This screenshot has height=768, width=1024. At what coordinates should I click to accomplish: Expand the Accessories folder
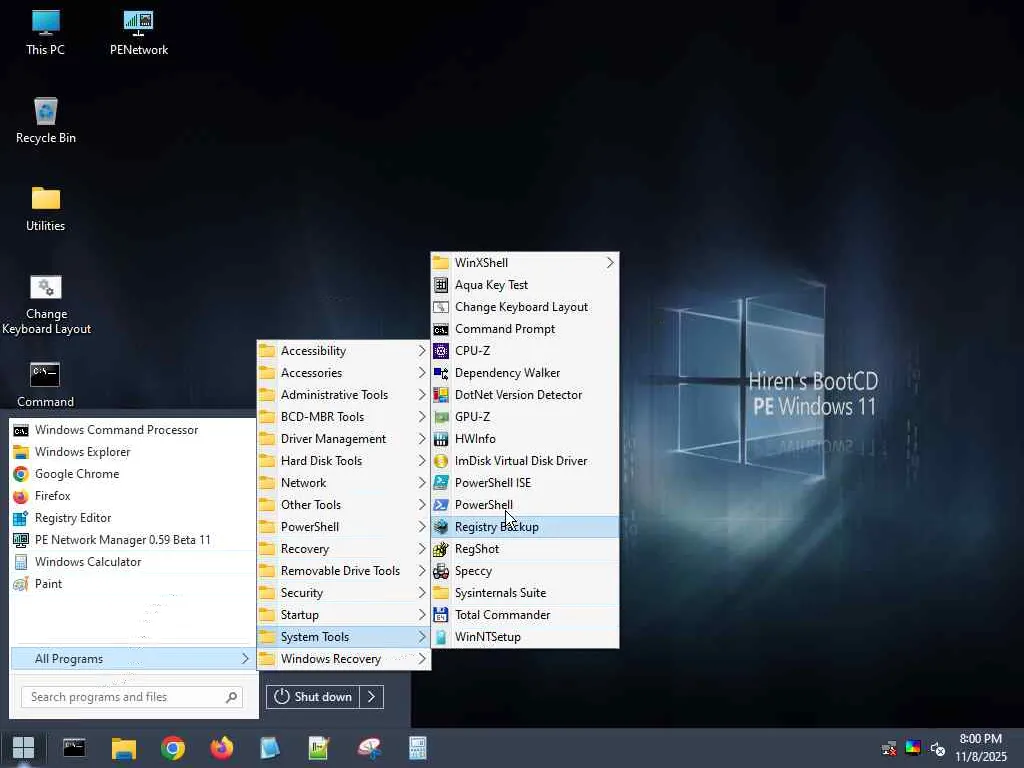point(344,373)
